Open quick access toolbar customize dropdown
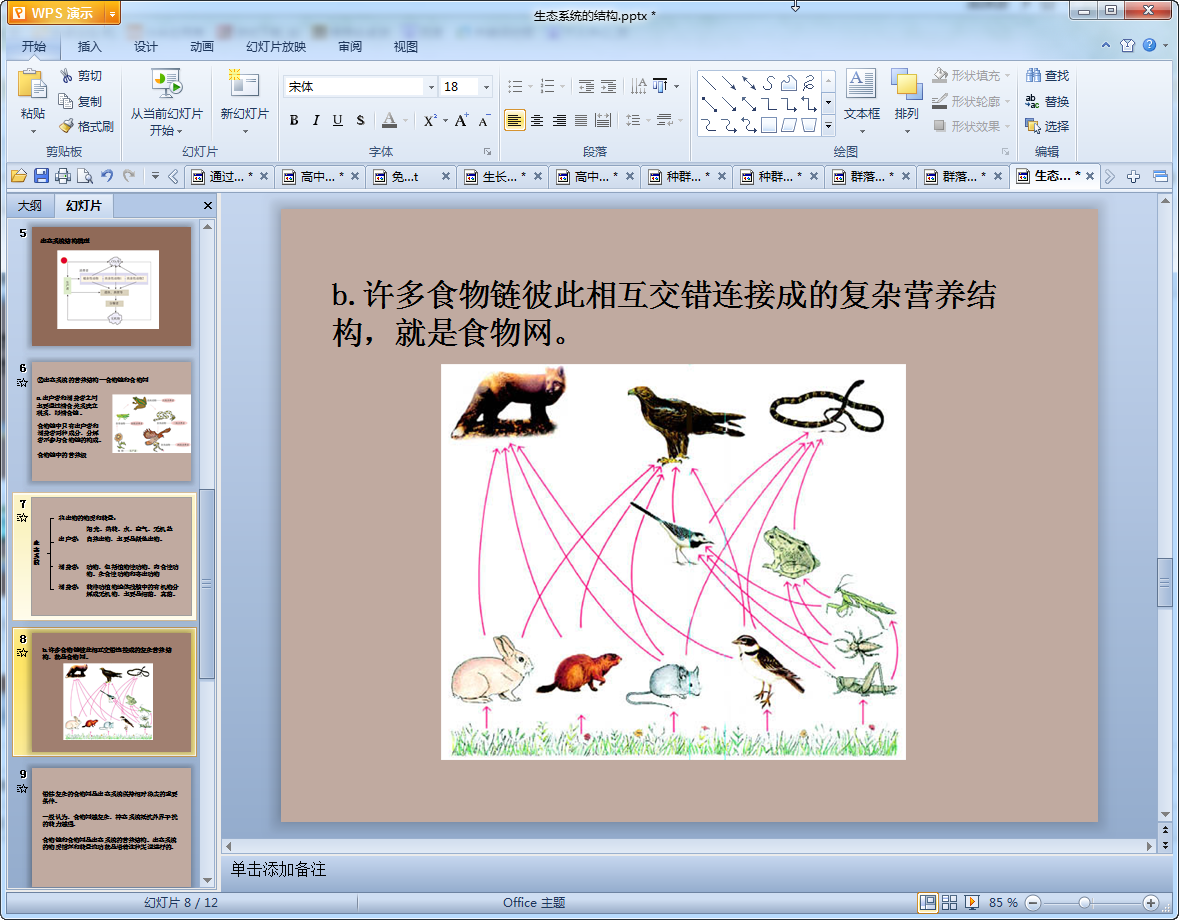The width and height of the screenshot is (1179, 920). 155,176
